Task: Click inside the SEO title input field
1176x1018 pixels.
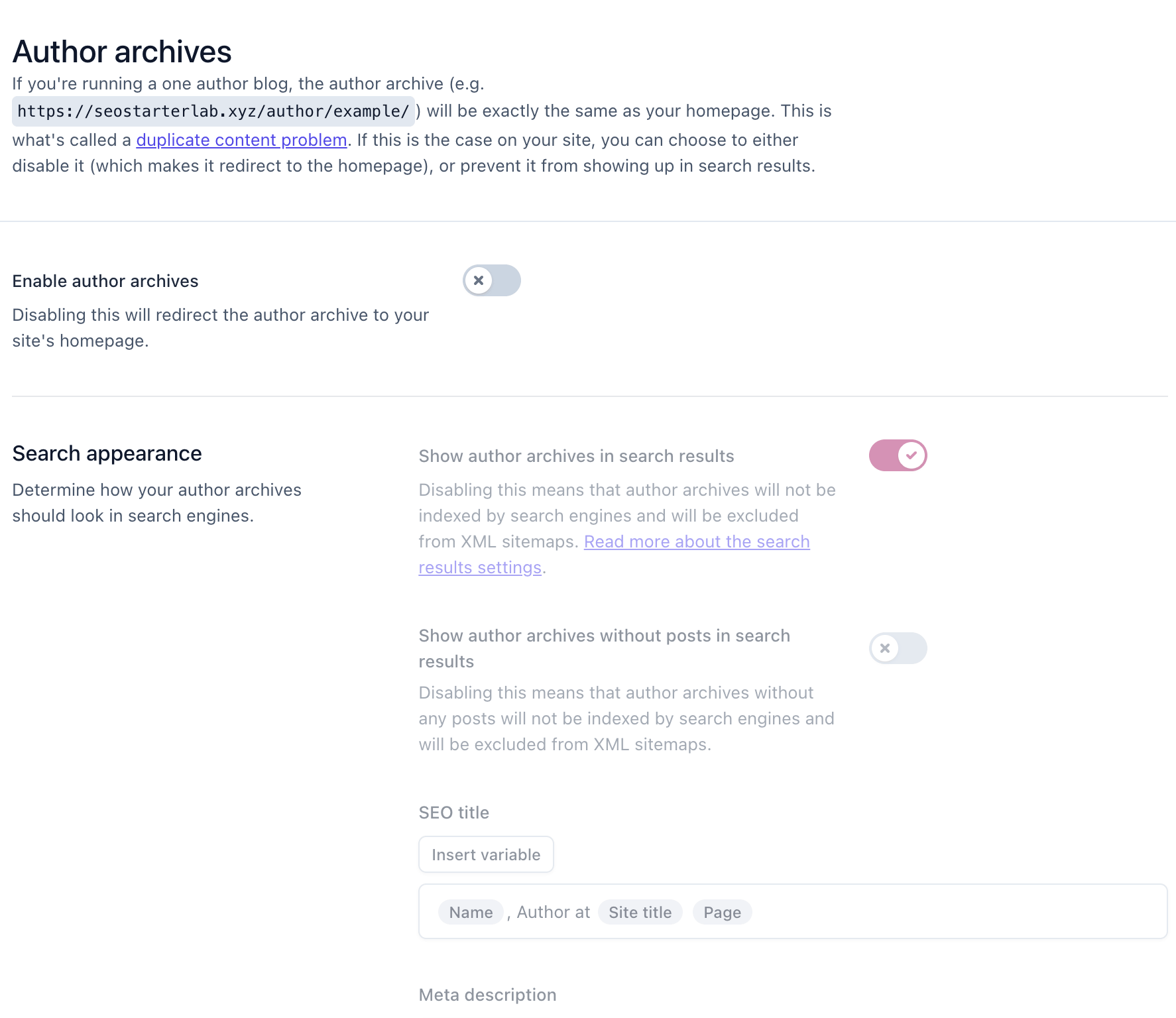Action: click(862, 912)
